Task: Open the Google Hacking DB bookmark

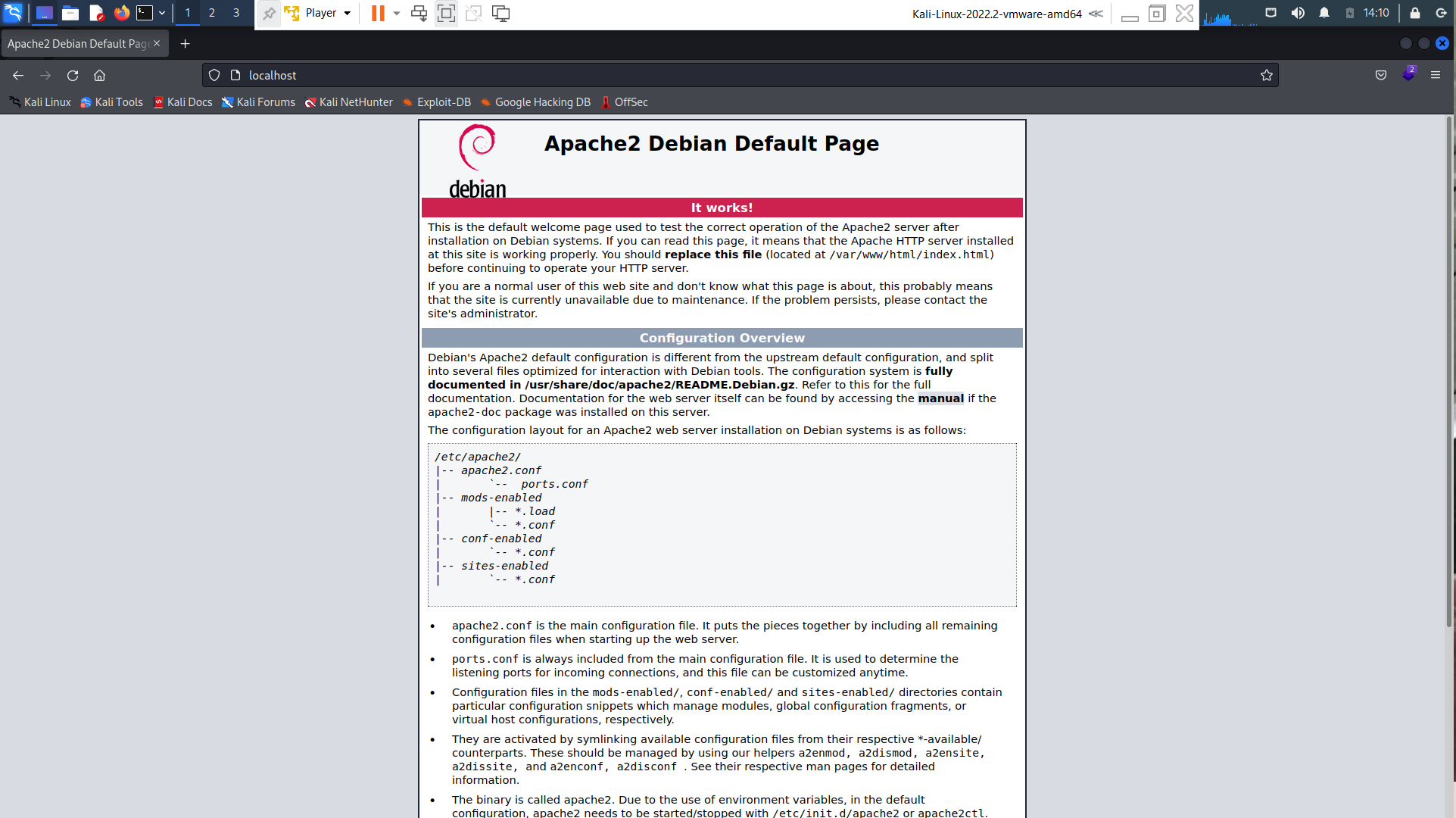Action: [x=535, y=102]
